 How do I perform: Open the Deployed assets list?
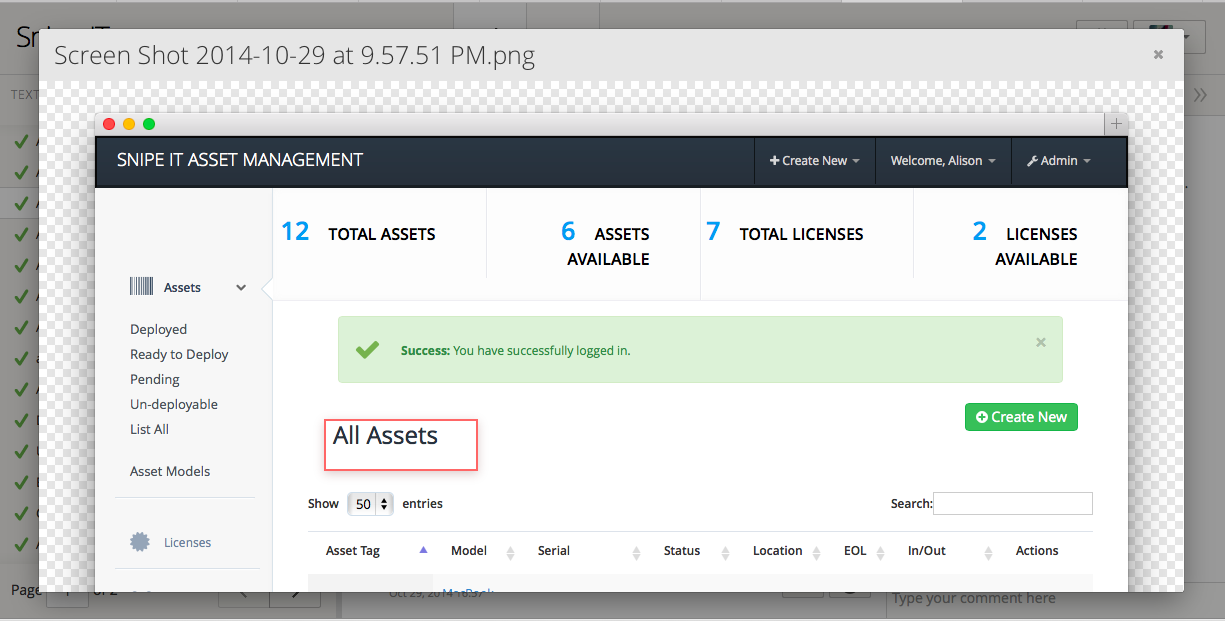pyautogui.click(x=158, y=329)
